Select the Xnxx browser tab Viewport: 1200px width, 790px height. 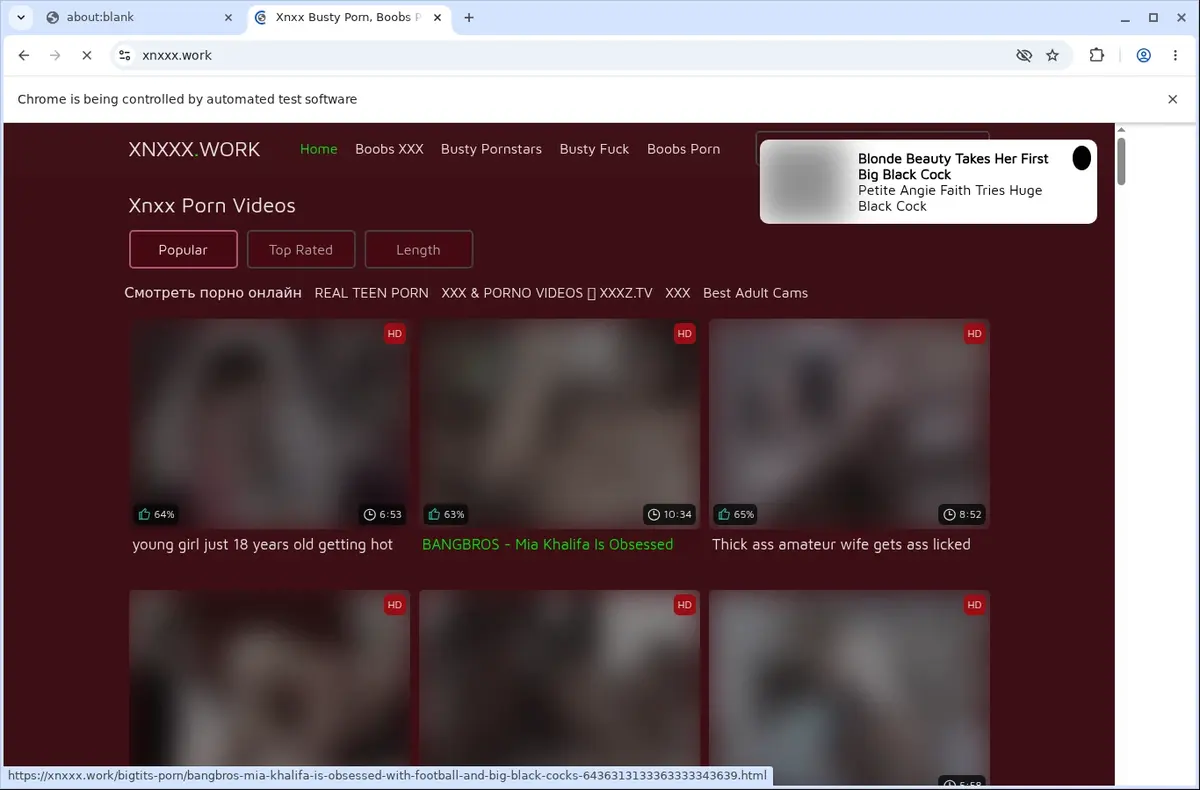(x=349, y=17)
